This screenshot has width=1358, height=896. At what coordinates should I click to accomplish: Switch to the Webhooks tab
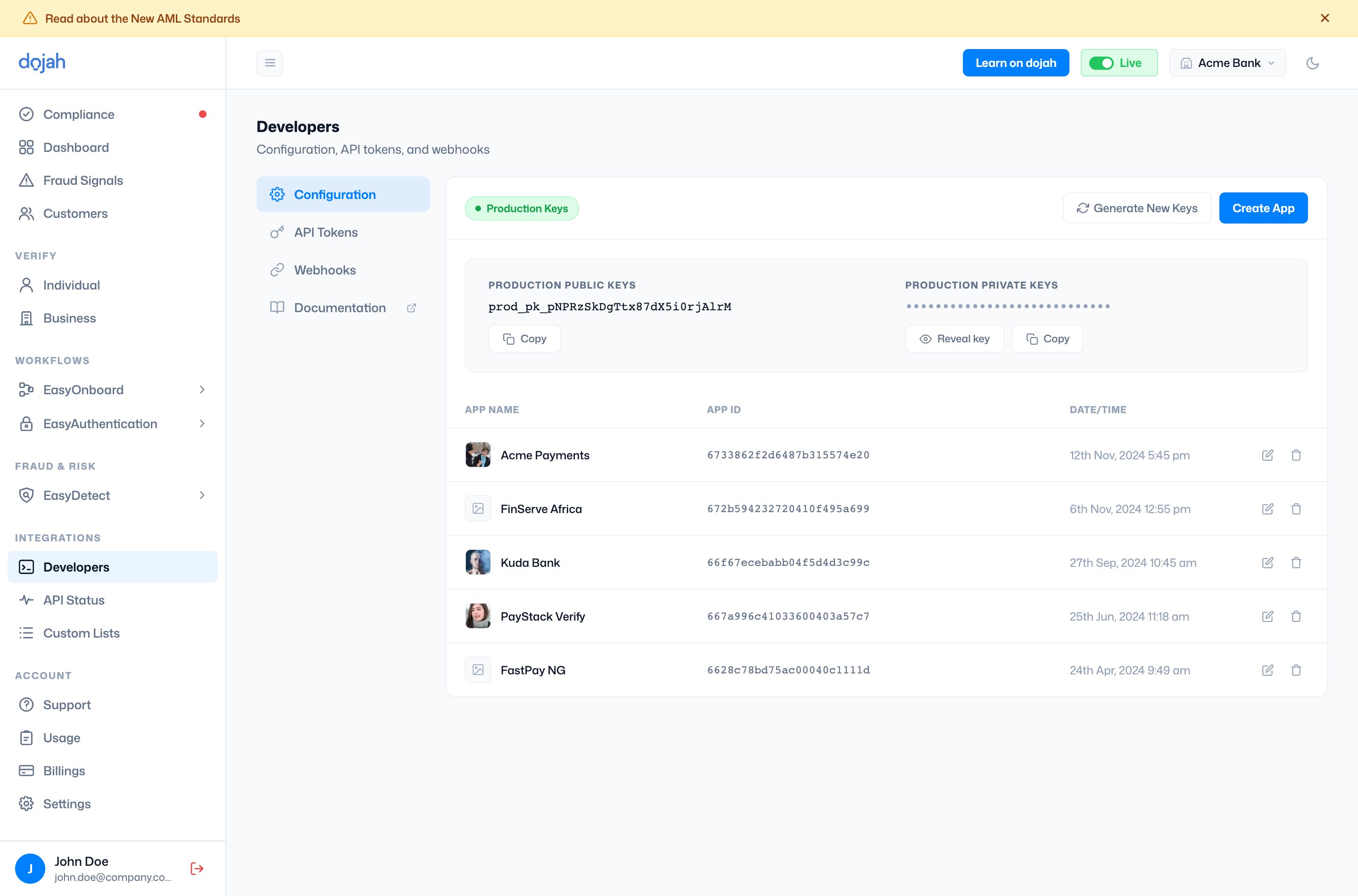(343, 270)
